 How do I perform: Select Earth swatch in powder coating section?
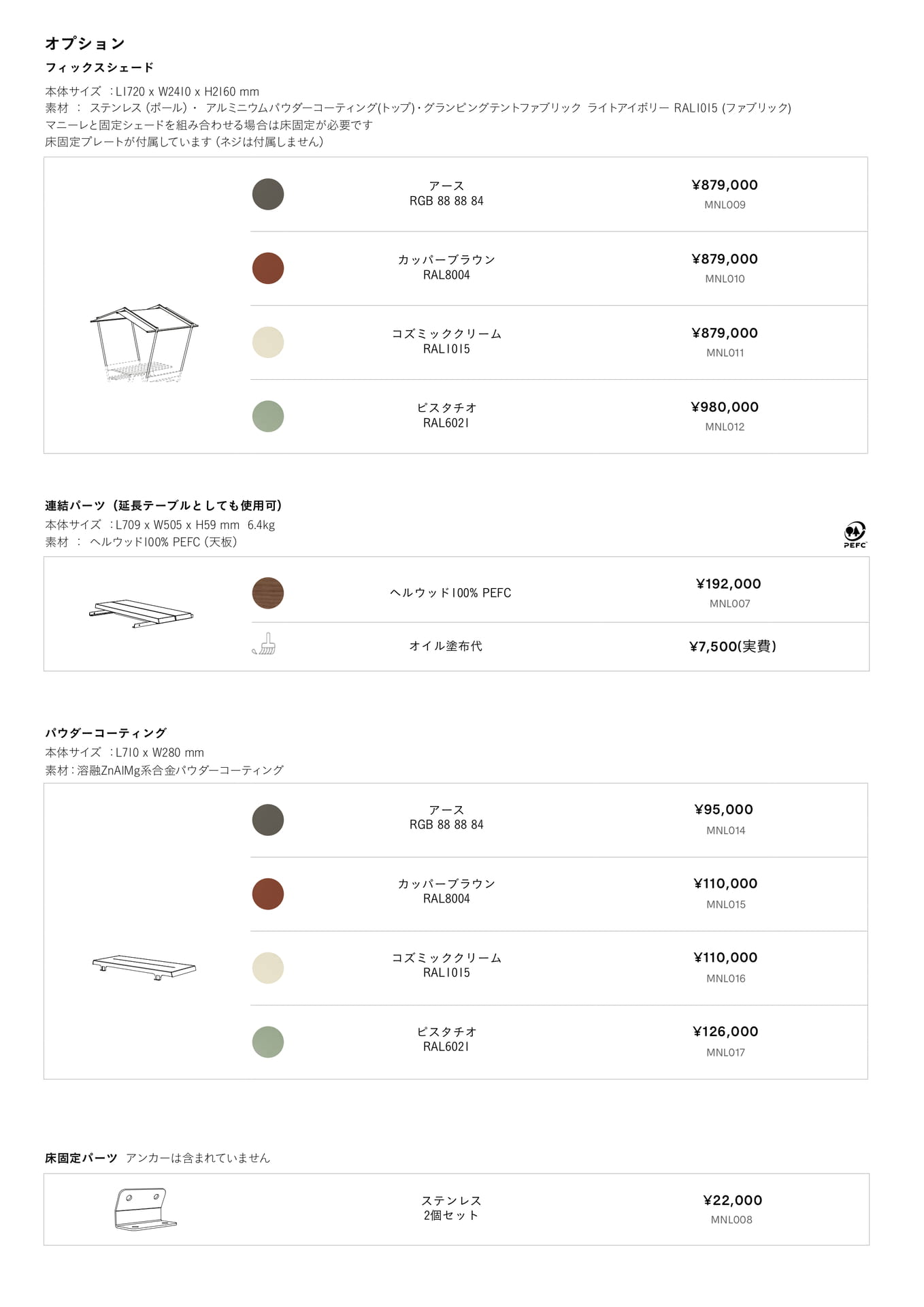click(x=268, y=820)
